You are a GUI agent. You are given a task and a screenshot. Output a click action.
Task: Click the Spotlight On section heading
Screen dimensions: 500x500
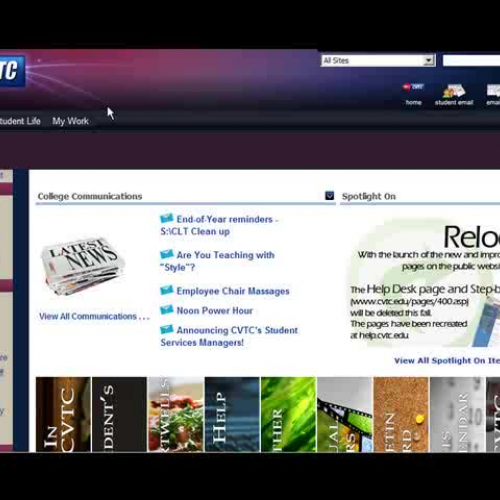369,196
